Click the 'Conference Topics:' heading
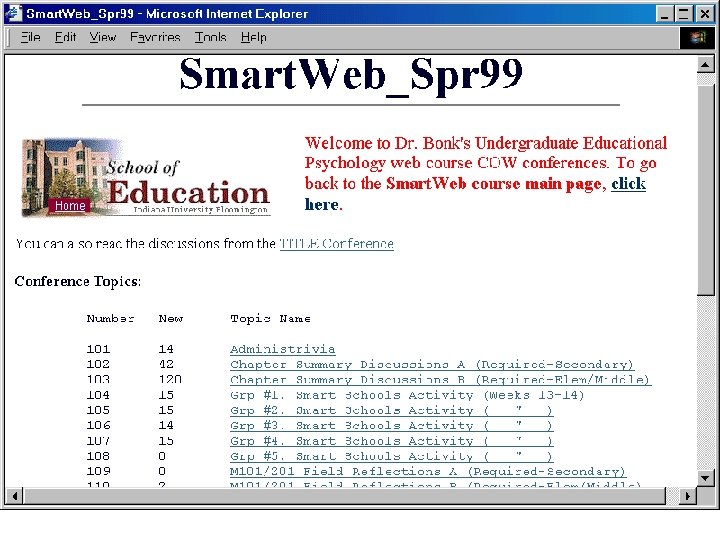Screen dimensions: 720x540 [78, 281]
